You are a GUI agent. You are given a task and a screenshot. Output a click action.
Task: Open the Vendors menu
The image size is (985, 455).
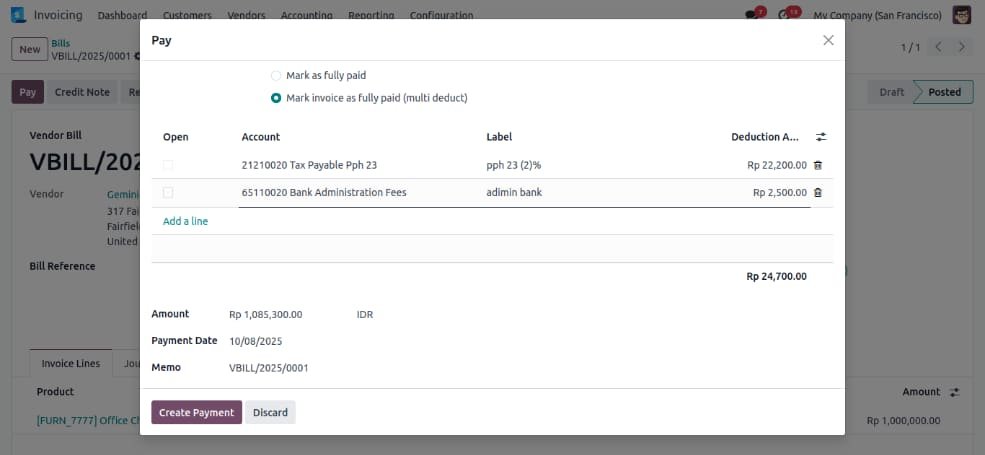[x=246, y=15]
